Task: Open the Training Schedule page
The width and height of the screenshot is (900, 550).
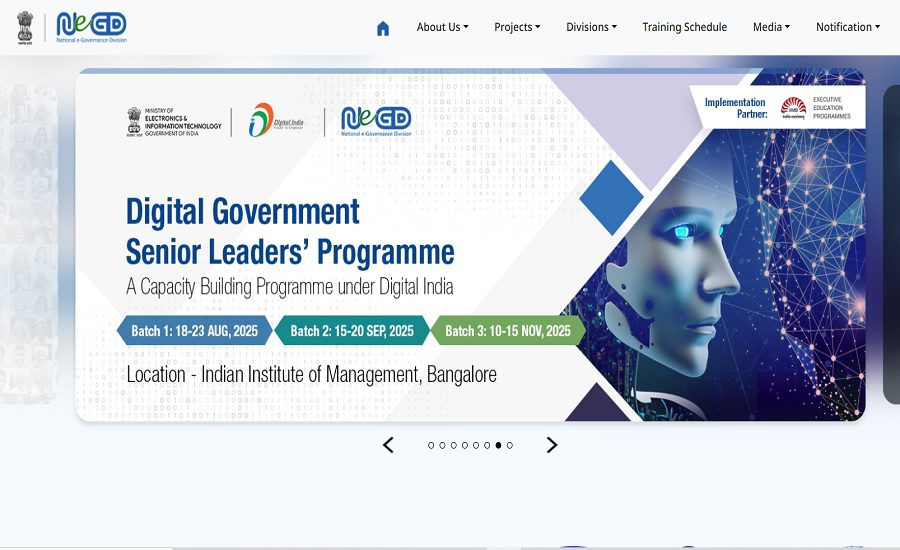Action: click(684, 27)
